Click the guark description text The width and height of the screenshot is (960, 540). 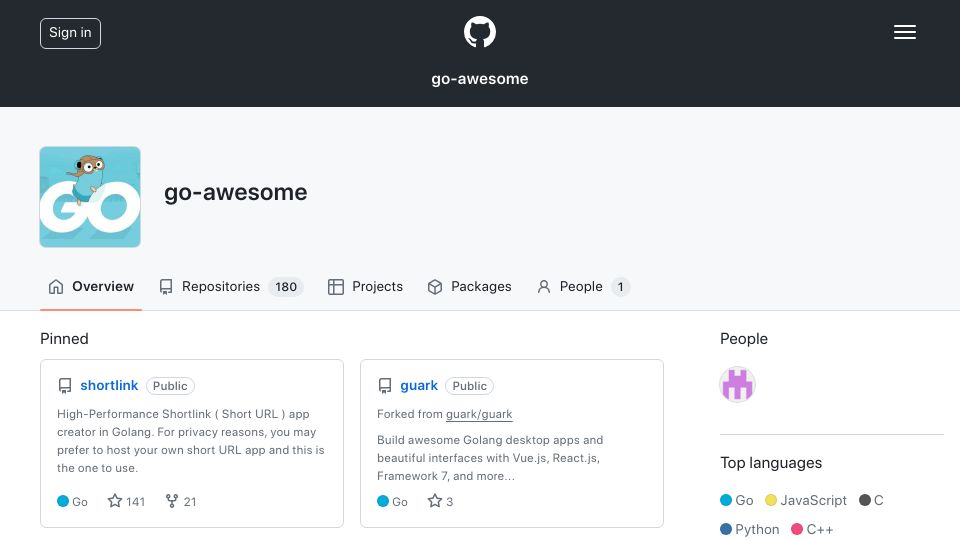tap(490, 458)
